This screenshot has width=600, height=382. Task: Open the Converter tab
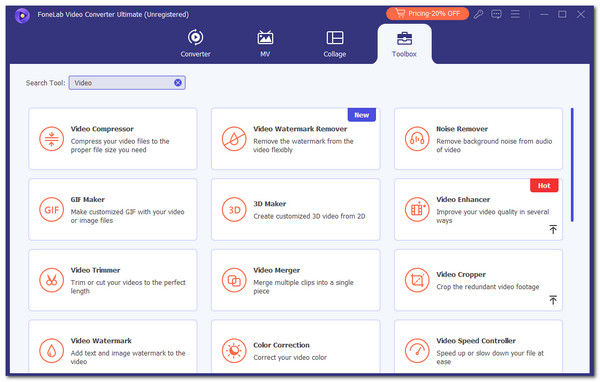click(196, 43)
